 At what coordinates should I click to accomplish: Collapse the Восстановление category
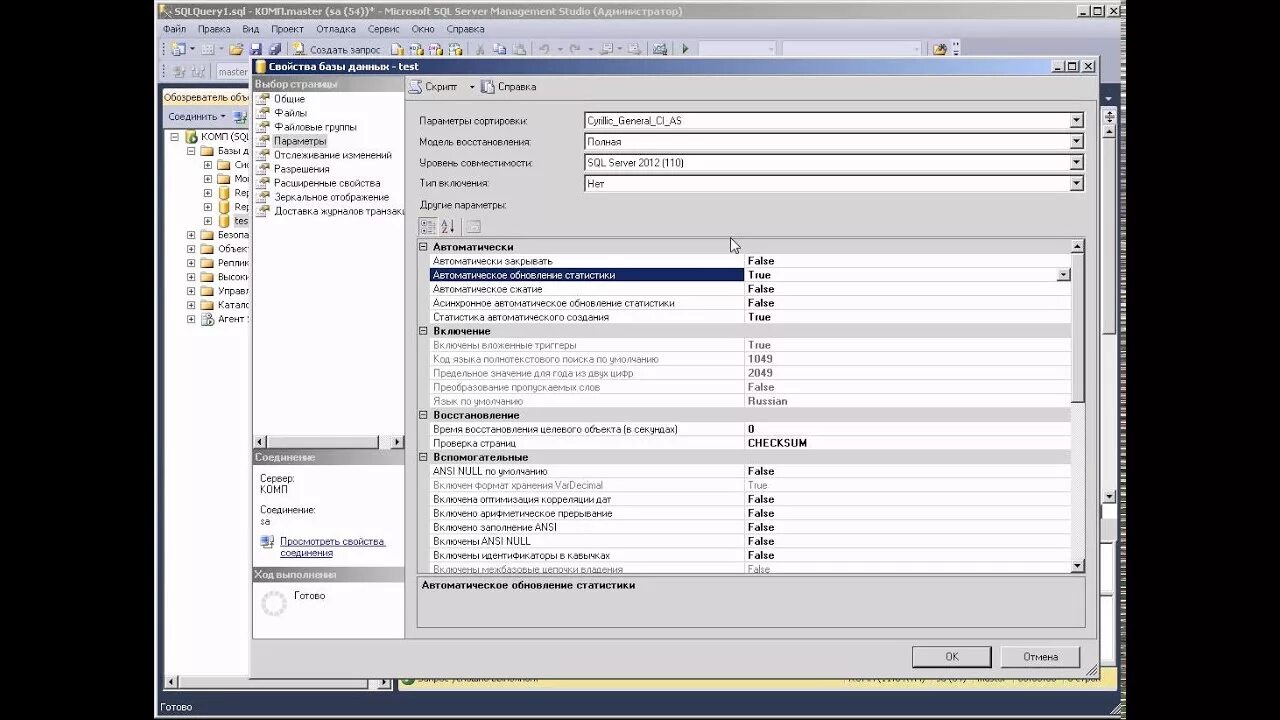click(x=423, y=415)
